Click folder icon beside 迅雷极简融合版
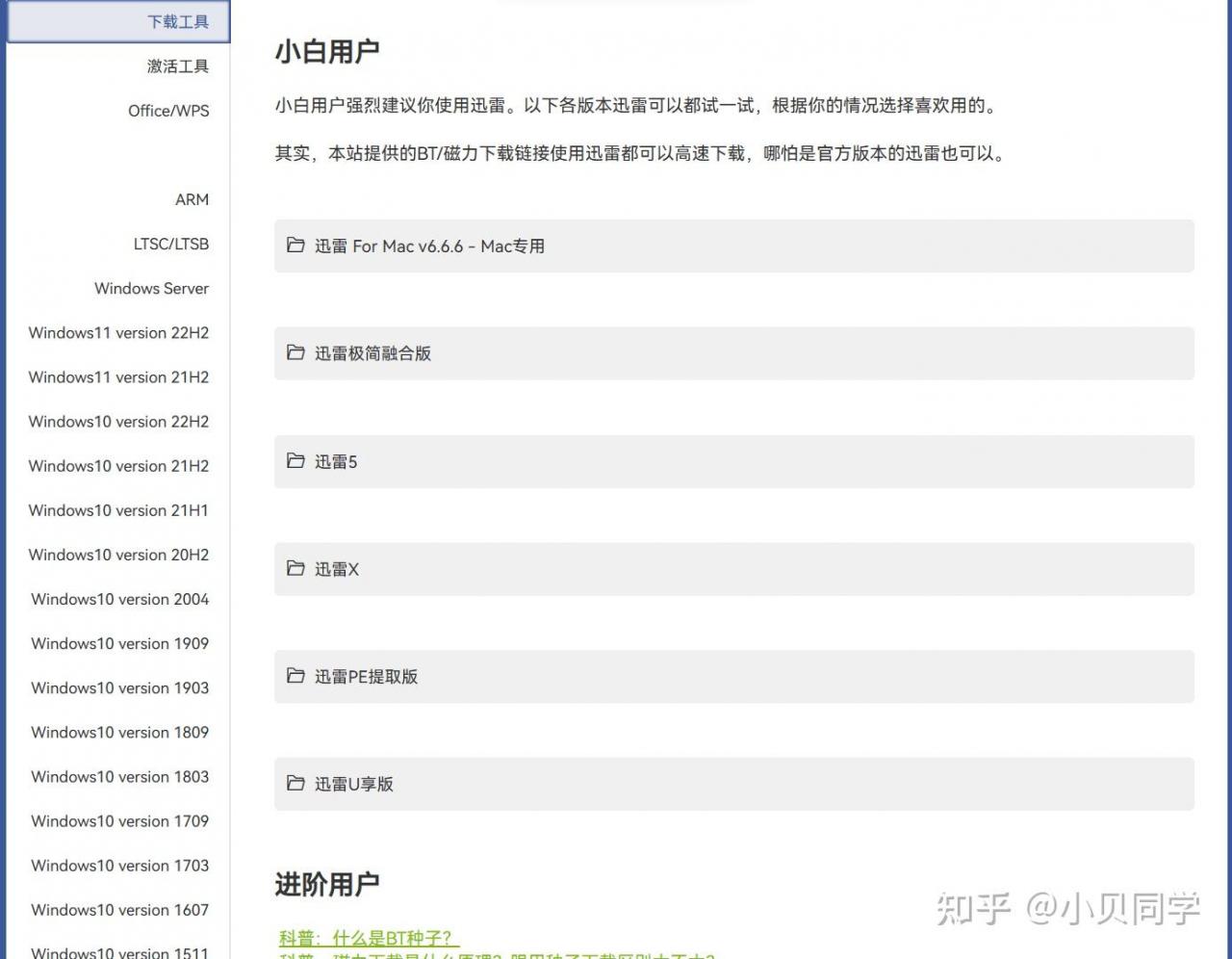Screen dimensions: 1232x959 (295, 352)
